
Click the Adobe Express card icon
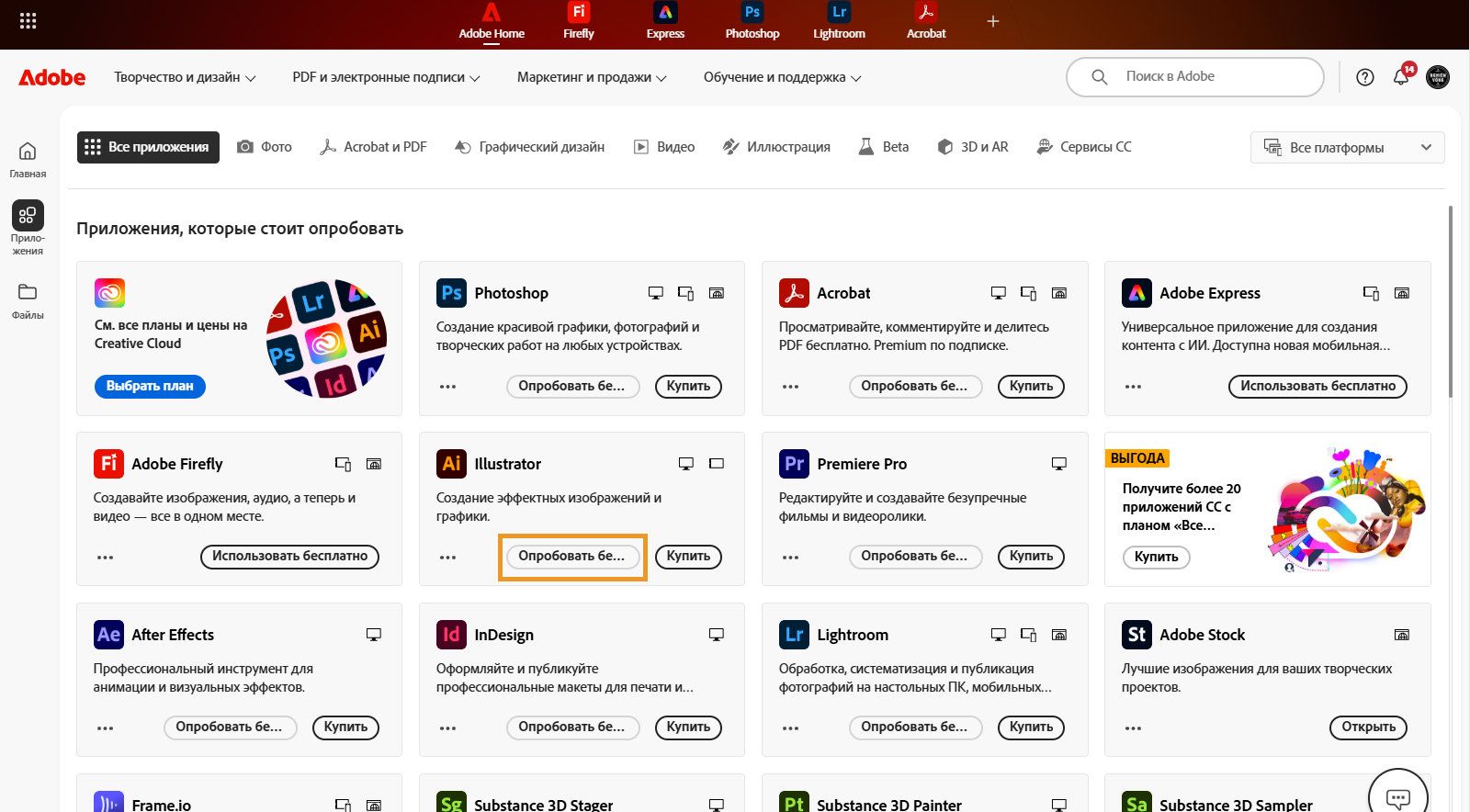[1136, 293]
